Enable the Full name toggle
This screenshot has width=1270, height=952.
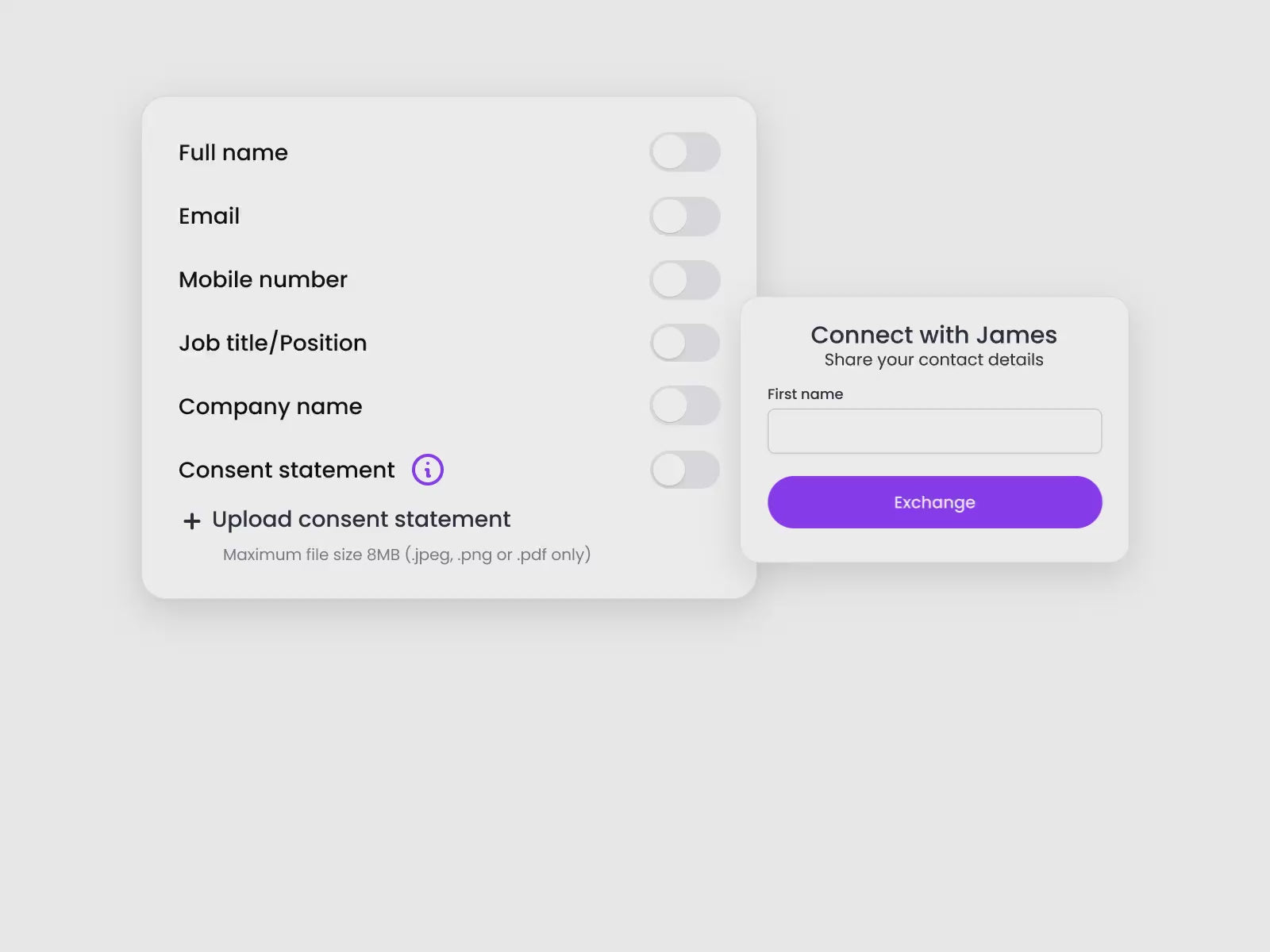[684, 152]
